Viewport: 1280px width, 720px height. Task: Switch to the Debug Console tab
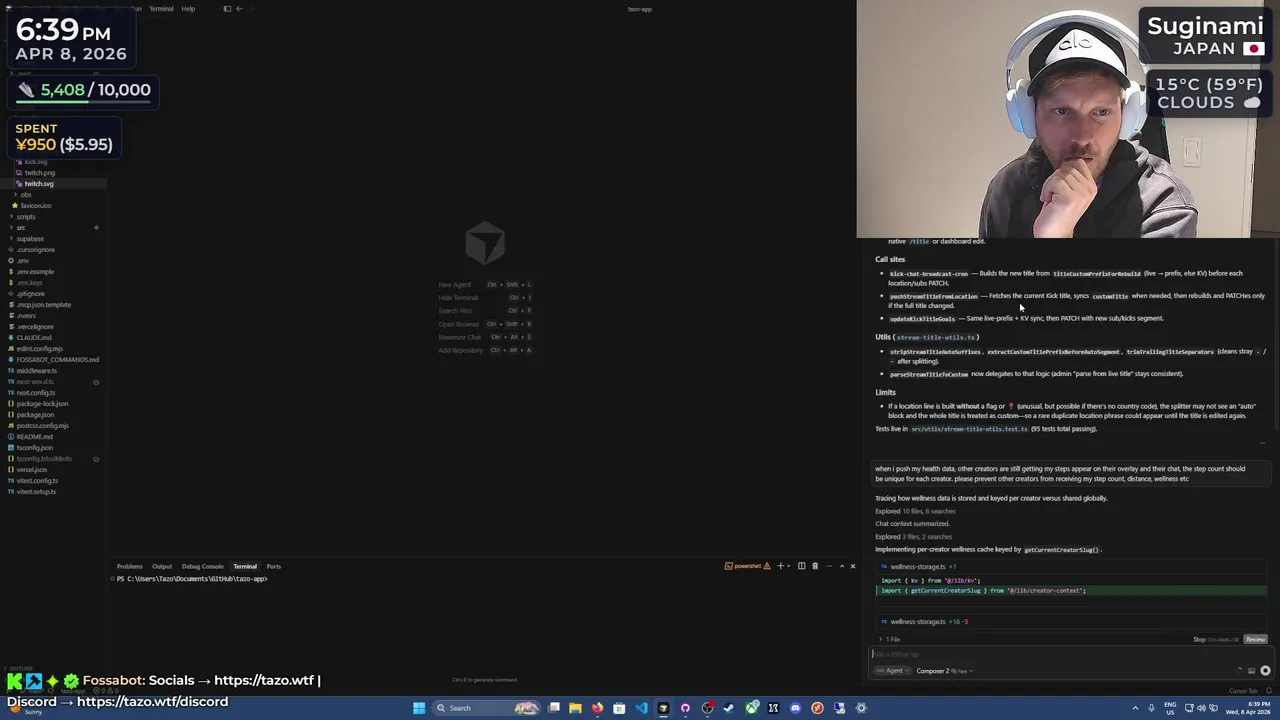coord(203,567)
